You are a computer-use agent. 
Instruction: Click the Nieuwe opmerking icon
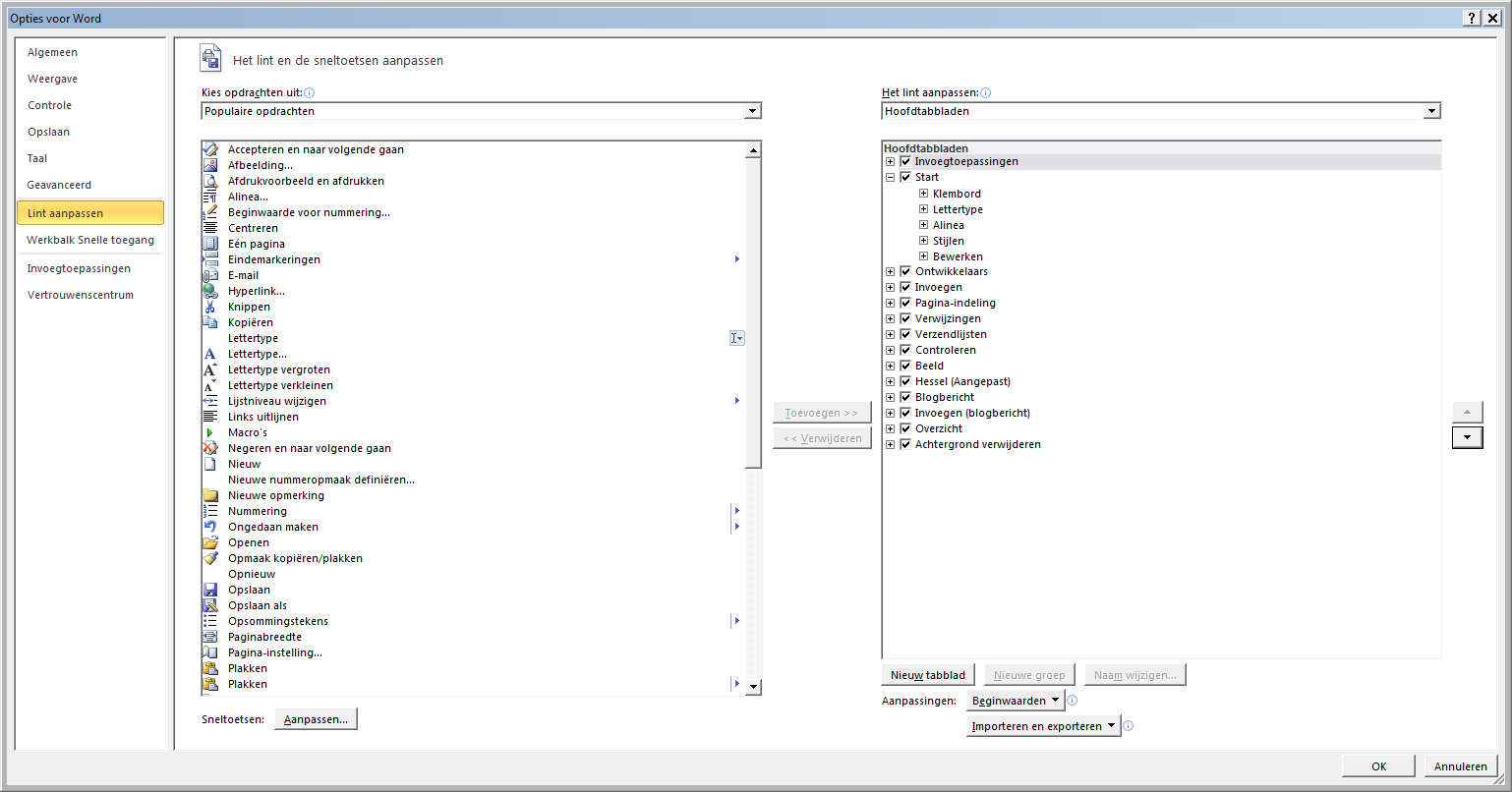pos(209,495)
